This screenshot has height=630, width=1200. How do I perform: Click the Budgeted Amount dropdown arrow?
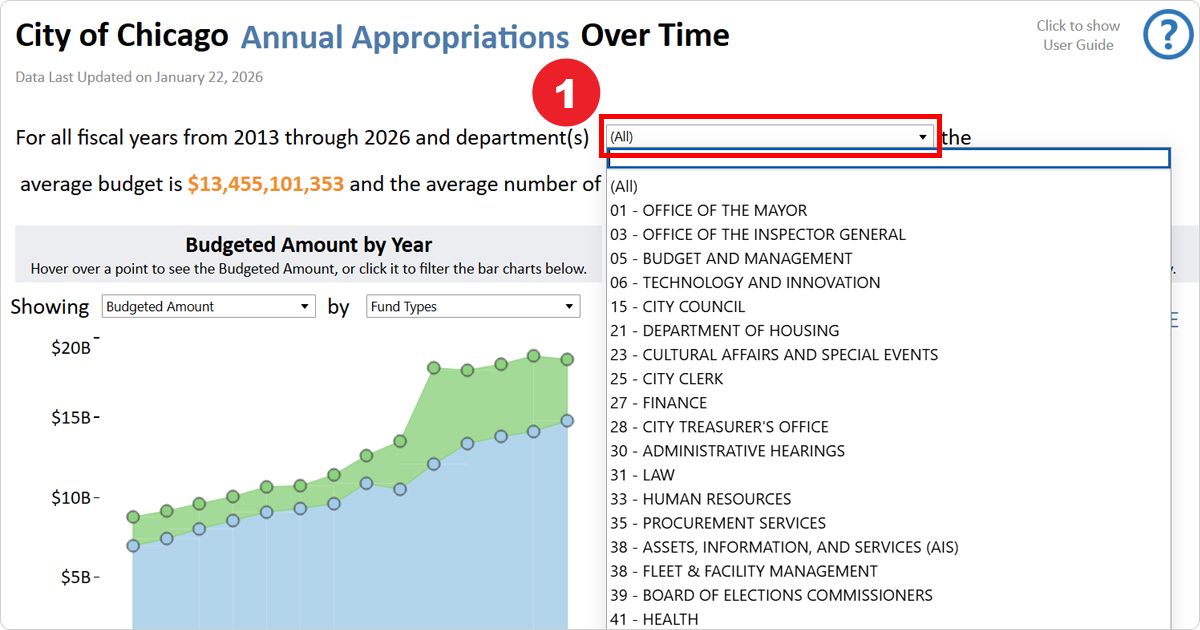pyautogui.click(x=303, y=306)
